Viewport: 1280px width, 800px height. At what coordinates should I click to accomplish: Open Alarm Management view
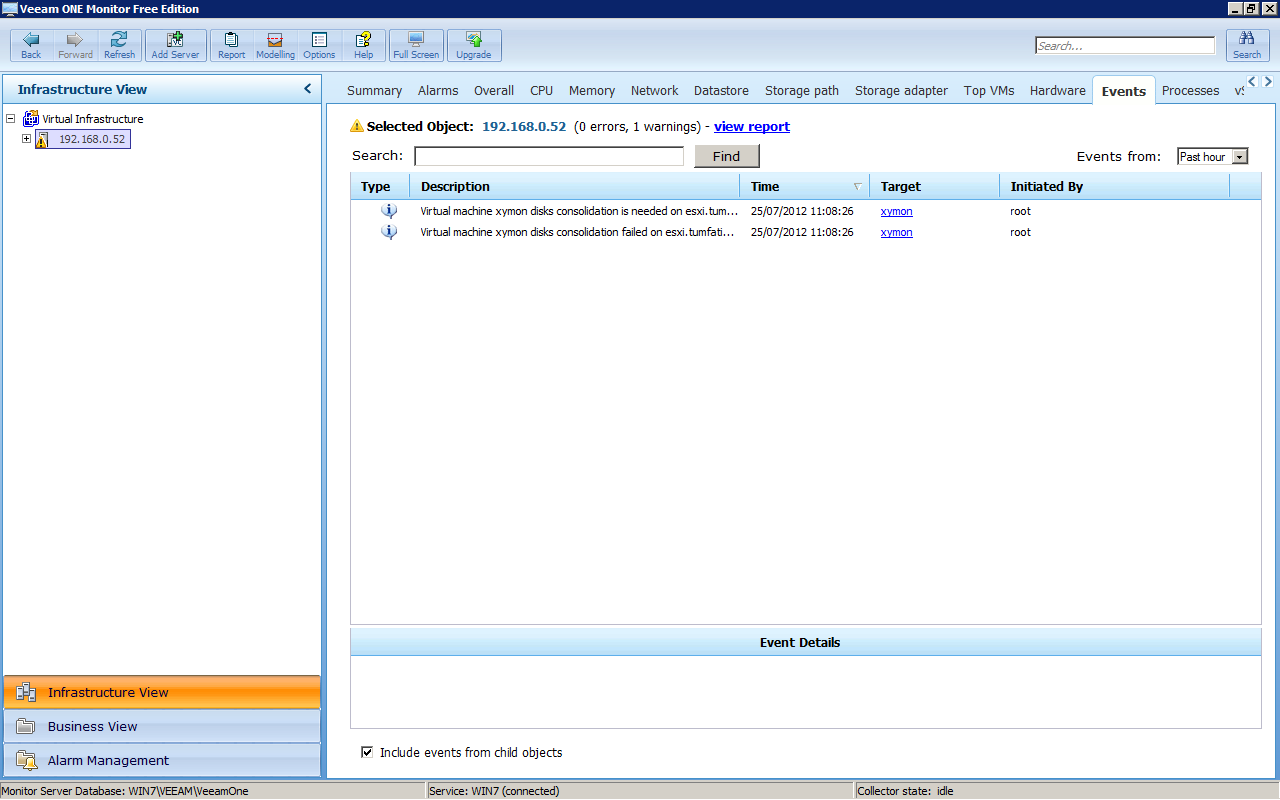(162, 760)
